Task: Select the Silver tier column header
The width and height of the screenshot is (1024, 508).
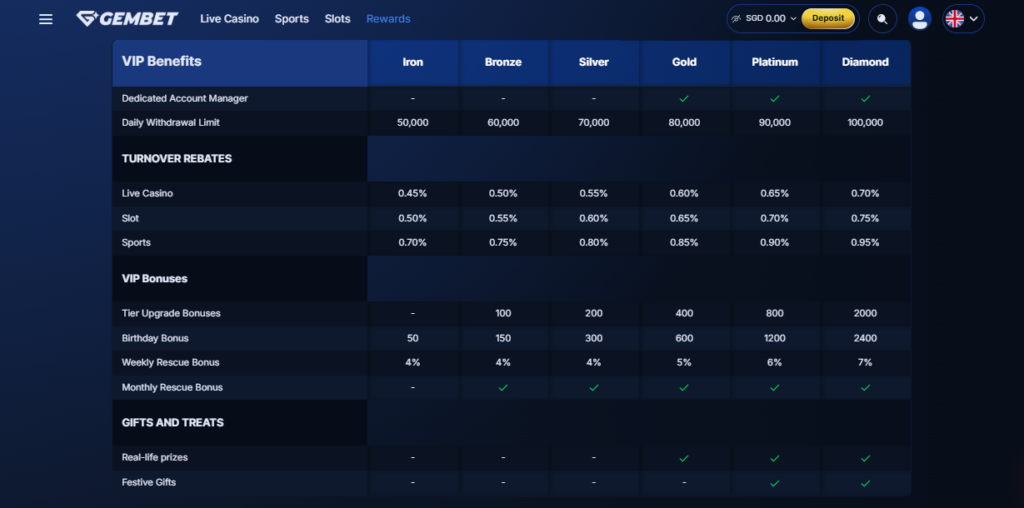Action: click(x=594, y=63)
